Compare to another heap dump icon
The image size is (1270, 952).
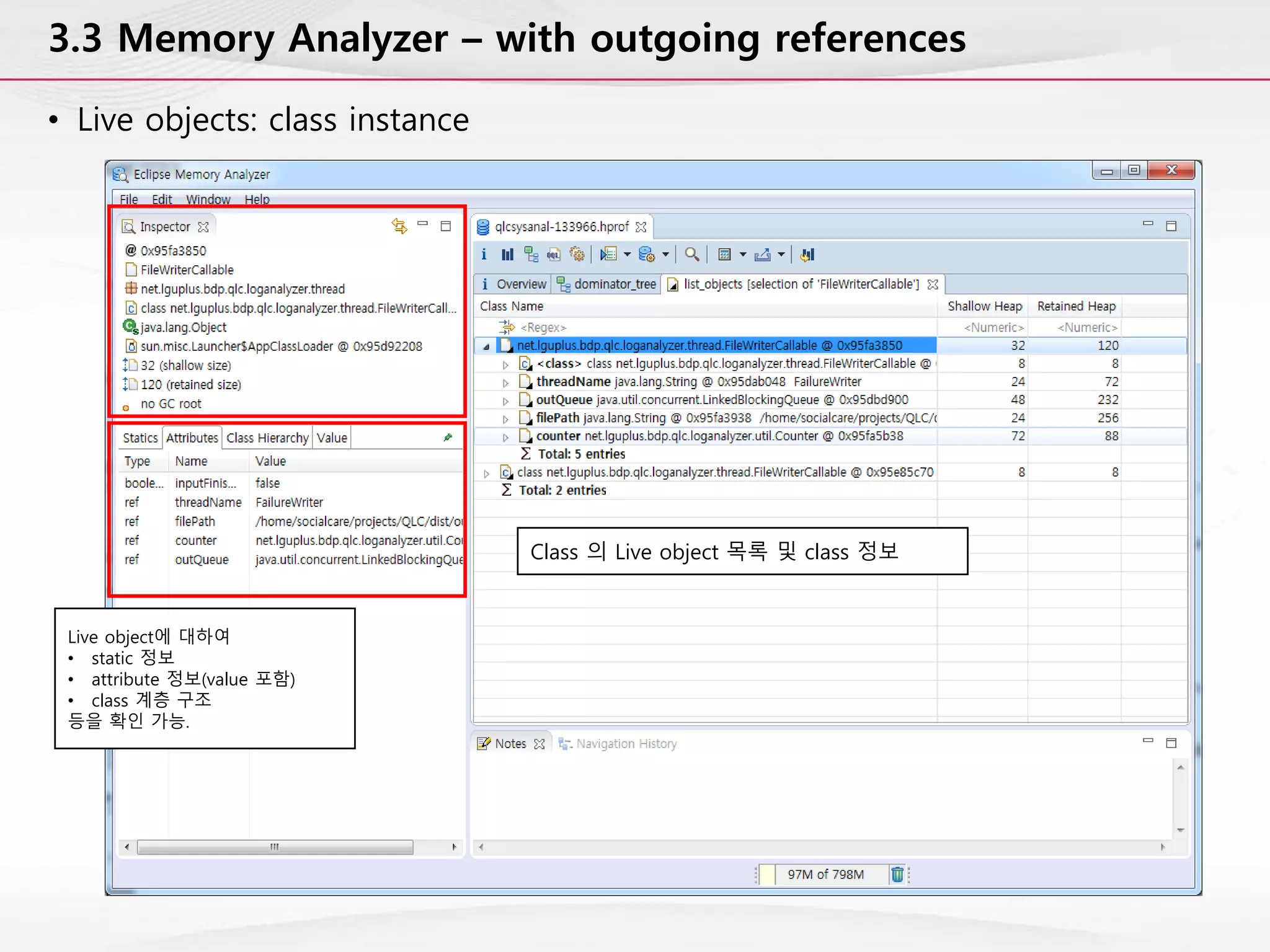click(807, 255)
